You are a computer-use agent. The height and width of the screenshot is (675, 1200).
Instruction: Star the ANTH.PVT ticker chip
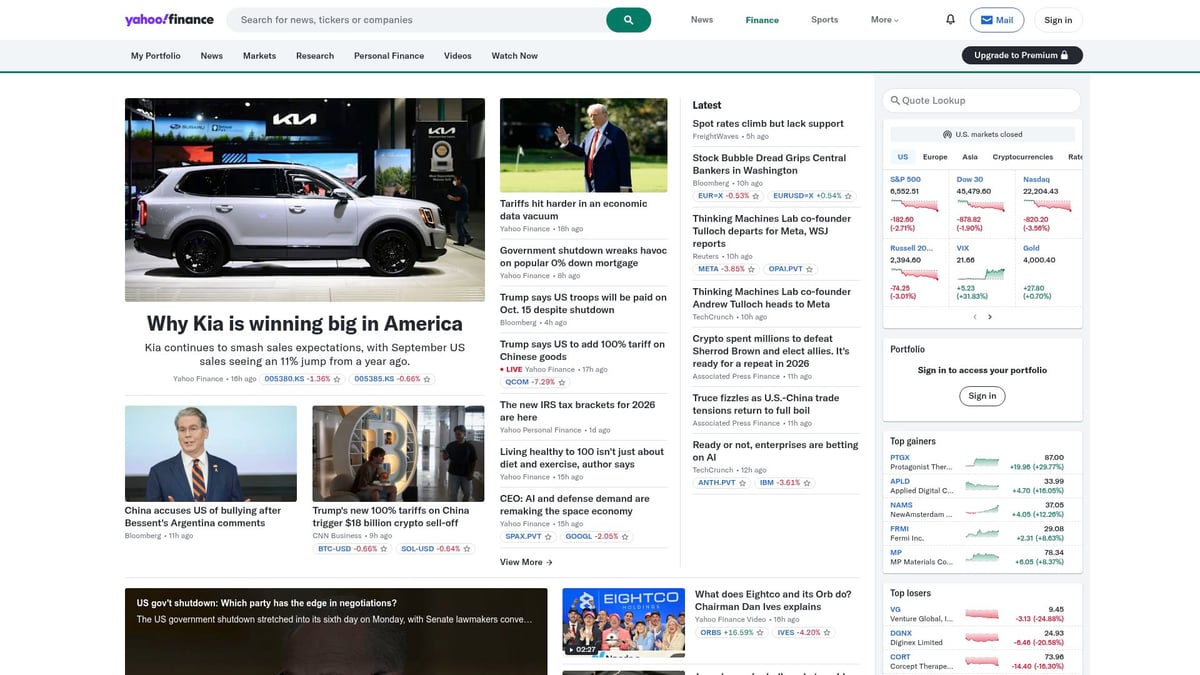click(x=743, y=483)
